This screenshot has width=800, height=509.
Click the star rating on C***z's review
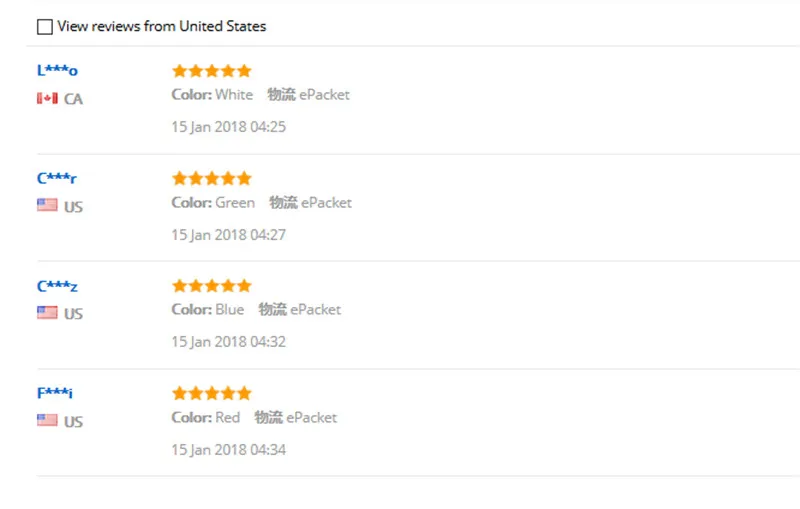211,286
